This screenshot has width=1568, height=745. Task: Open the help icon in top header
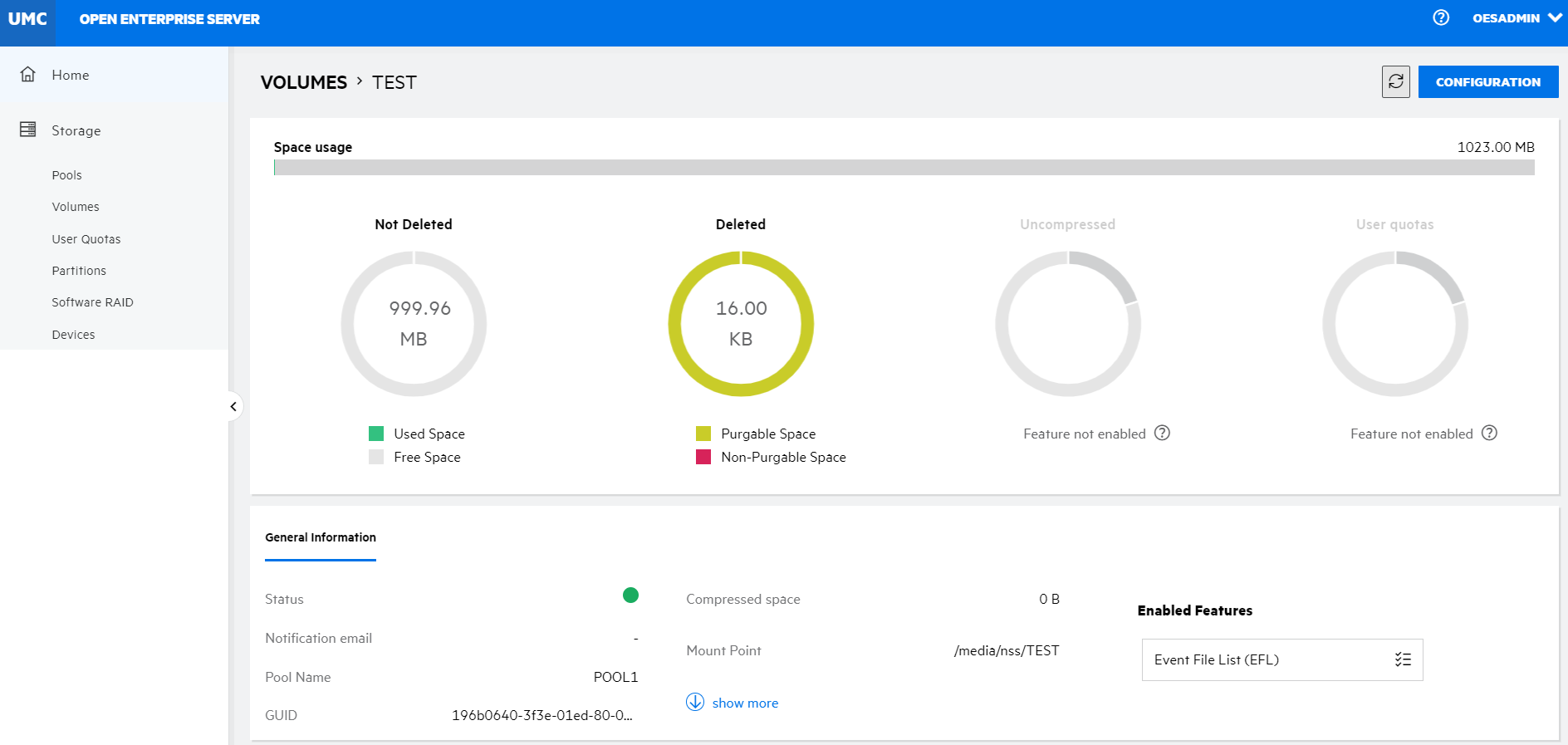(x=1441, y=17)
